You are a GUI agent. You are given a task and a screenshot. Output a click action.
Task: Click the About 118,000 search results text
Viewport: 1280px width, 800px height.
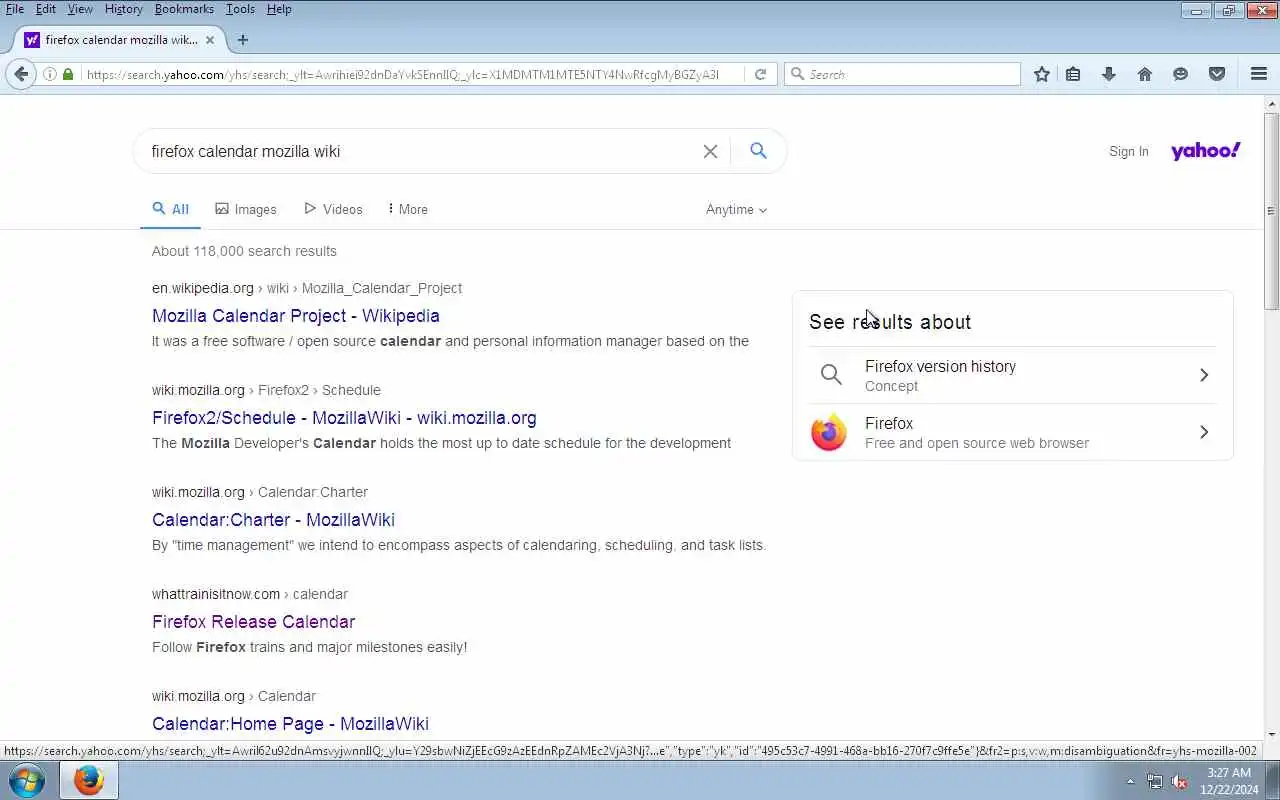point(244,251)
